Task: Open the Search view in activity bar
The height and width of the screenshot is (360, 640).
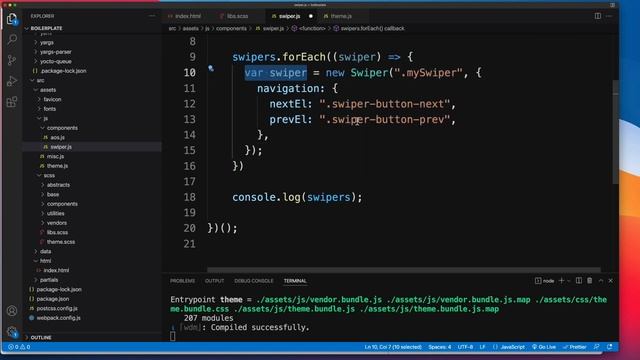Action: 12,40
